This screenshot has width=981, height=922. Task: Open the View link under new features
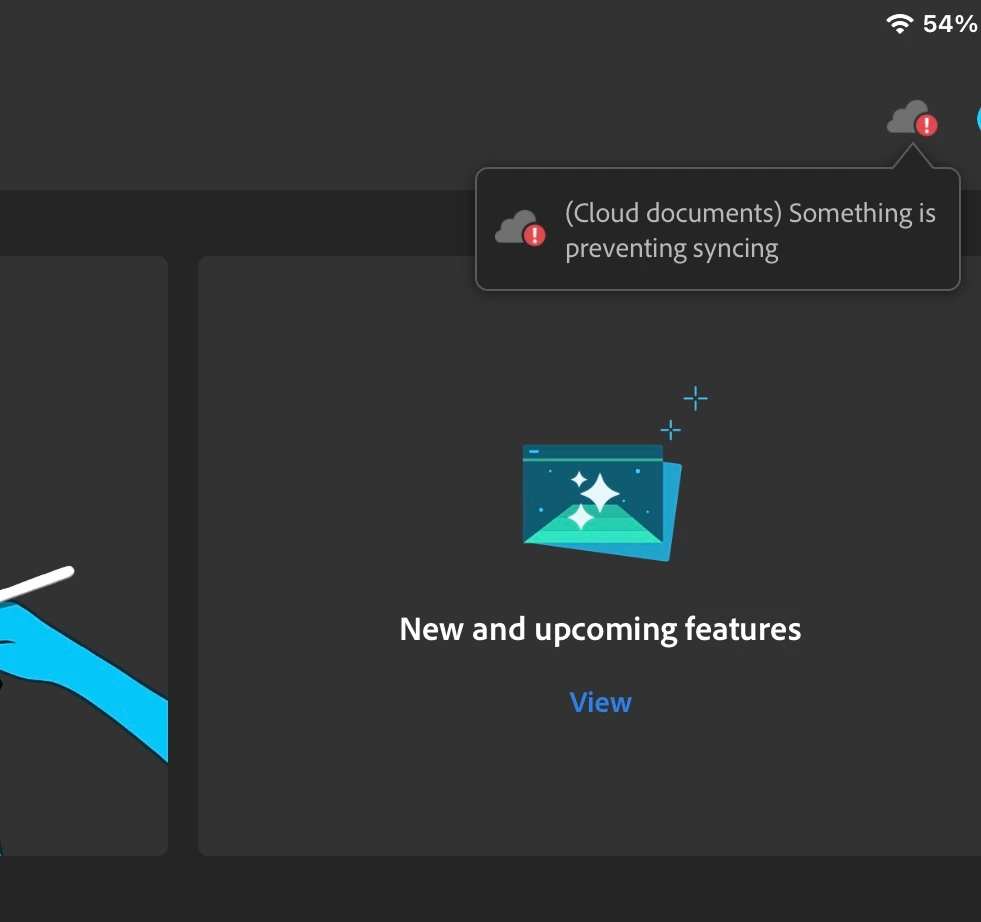click(x=600, y=702)
